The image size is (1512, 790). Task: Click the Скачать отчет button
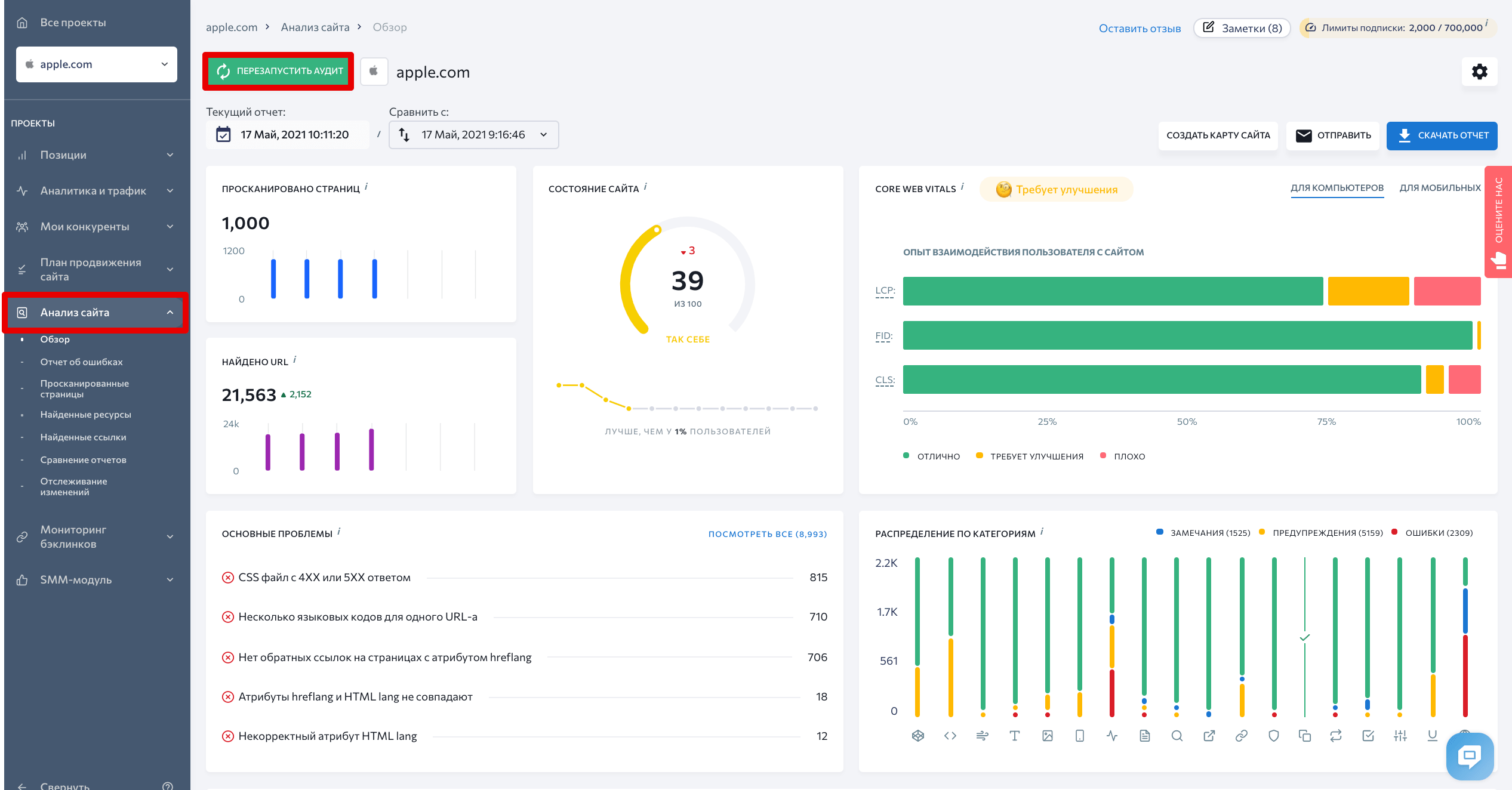click(x=1442, y=135)
